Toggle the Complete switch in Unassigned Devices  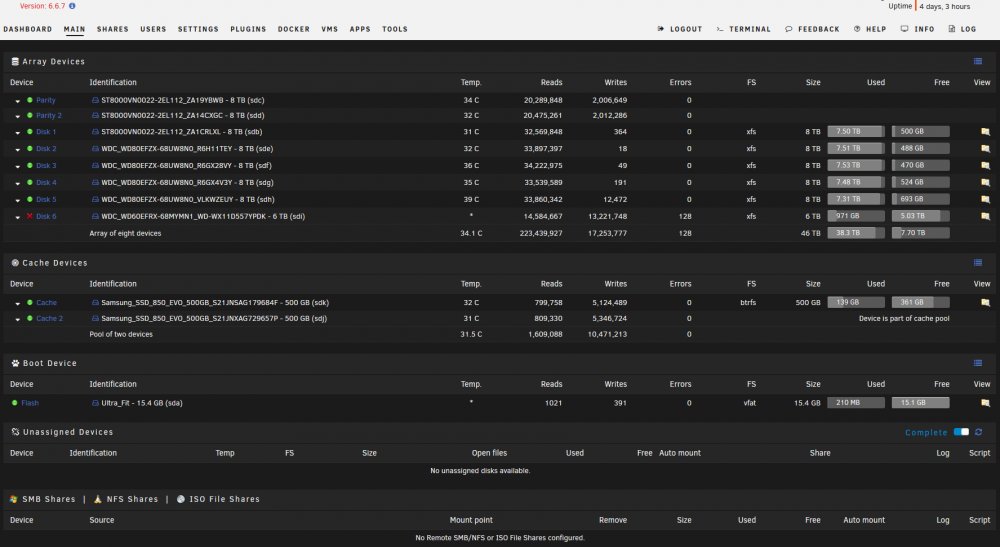[x=961, y=432]
